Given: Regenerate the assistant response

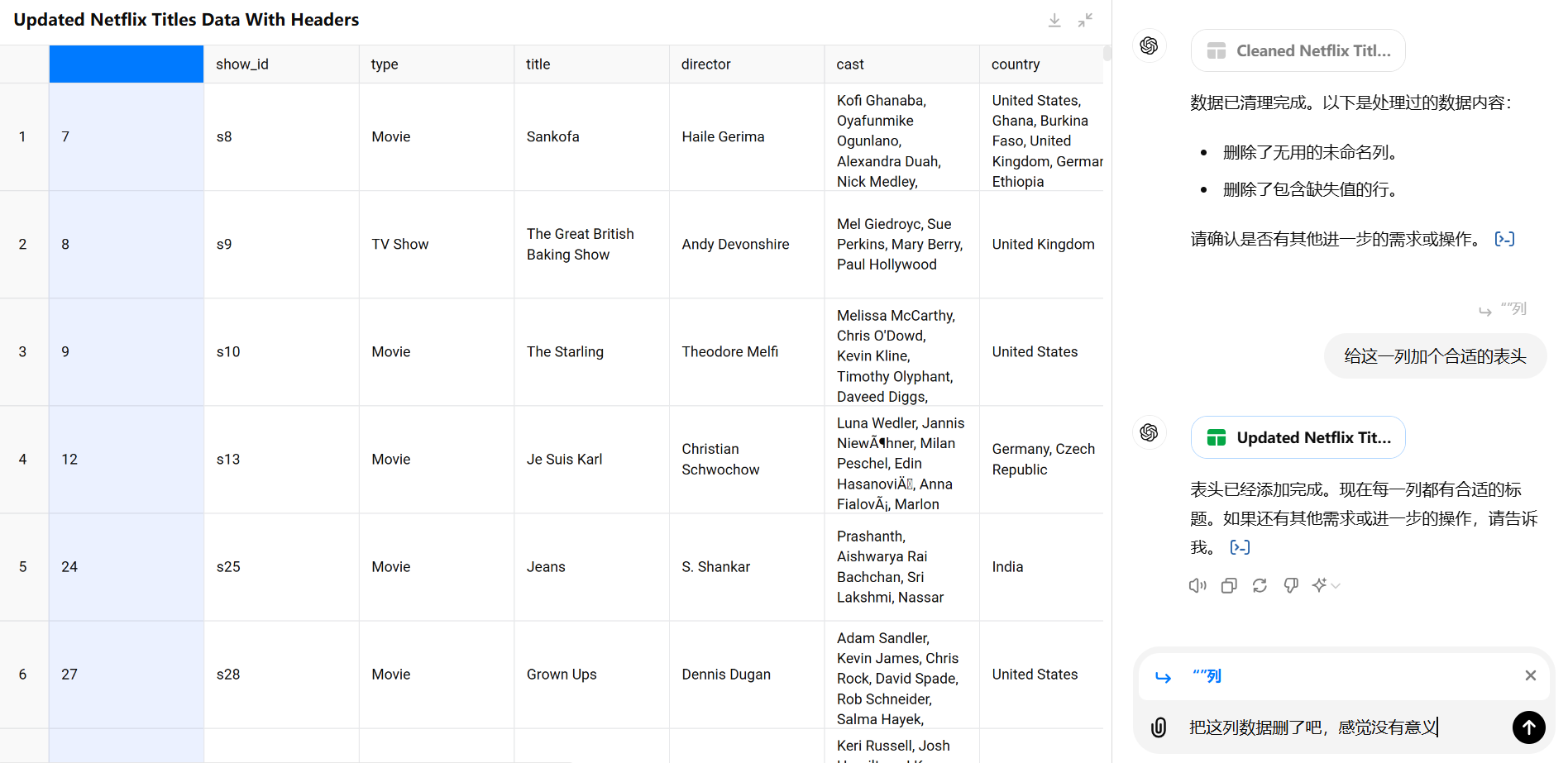Looking at the screenshot, I should [1260, 585].
